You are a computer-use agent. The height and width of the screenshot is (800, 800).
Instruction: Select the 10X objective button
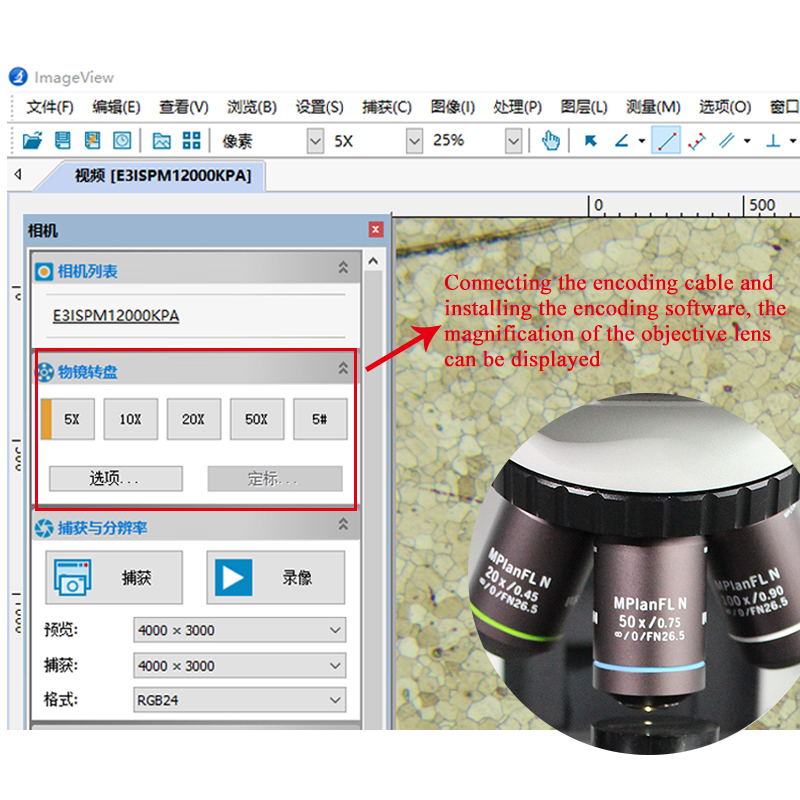[130, 420]
